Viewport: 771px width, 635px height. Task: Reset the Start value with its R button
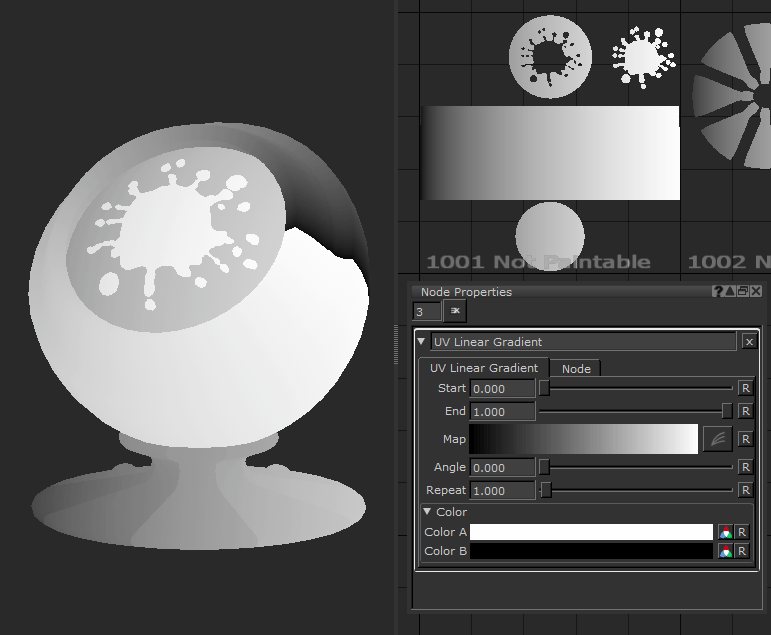[x=744, y=388]
